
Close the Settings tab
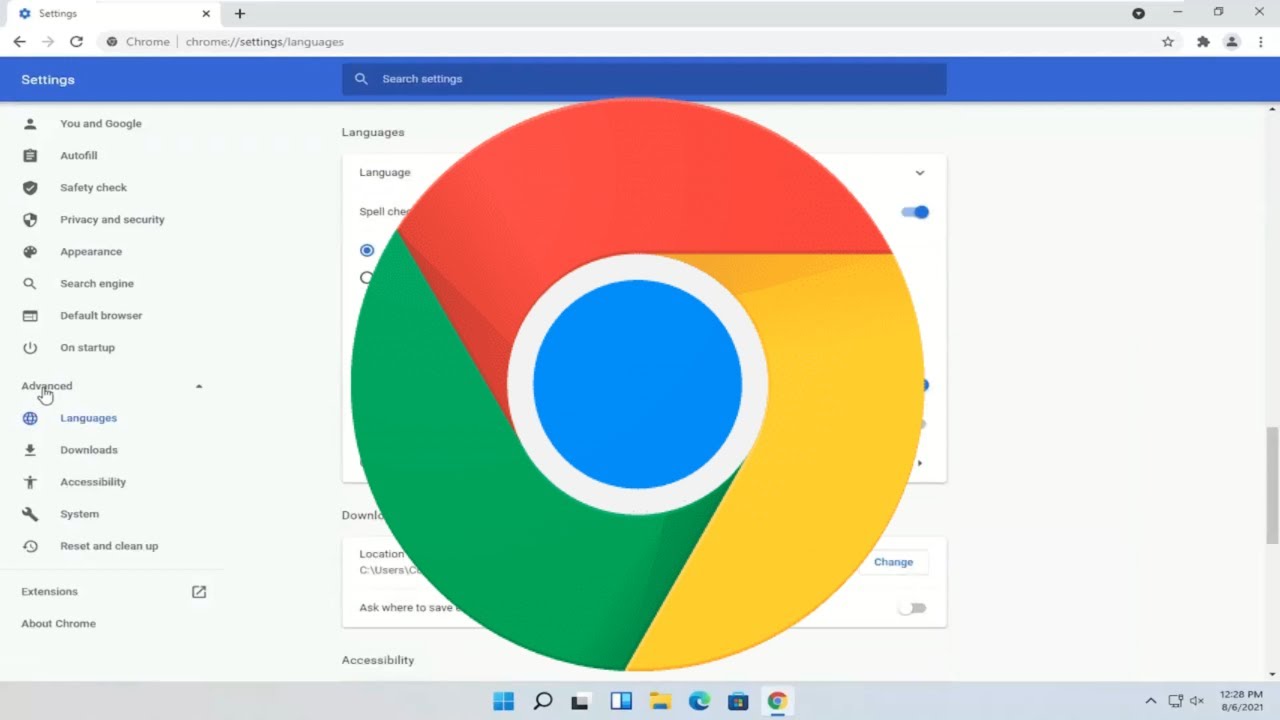206,14
